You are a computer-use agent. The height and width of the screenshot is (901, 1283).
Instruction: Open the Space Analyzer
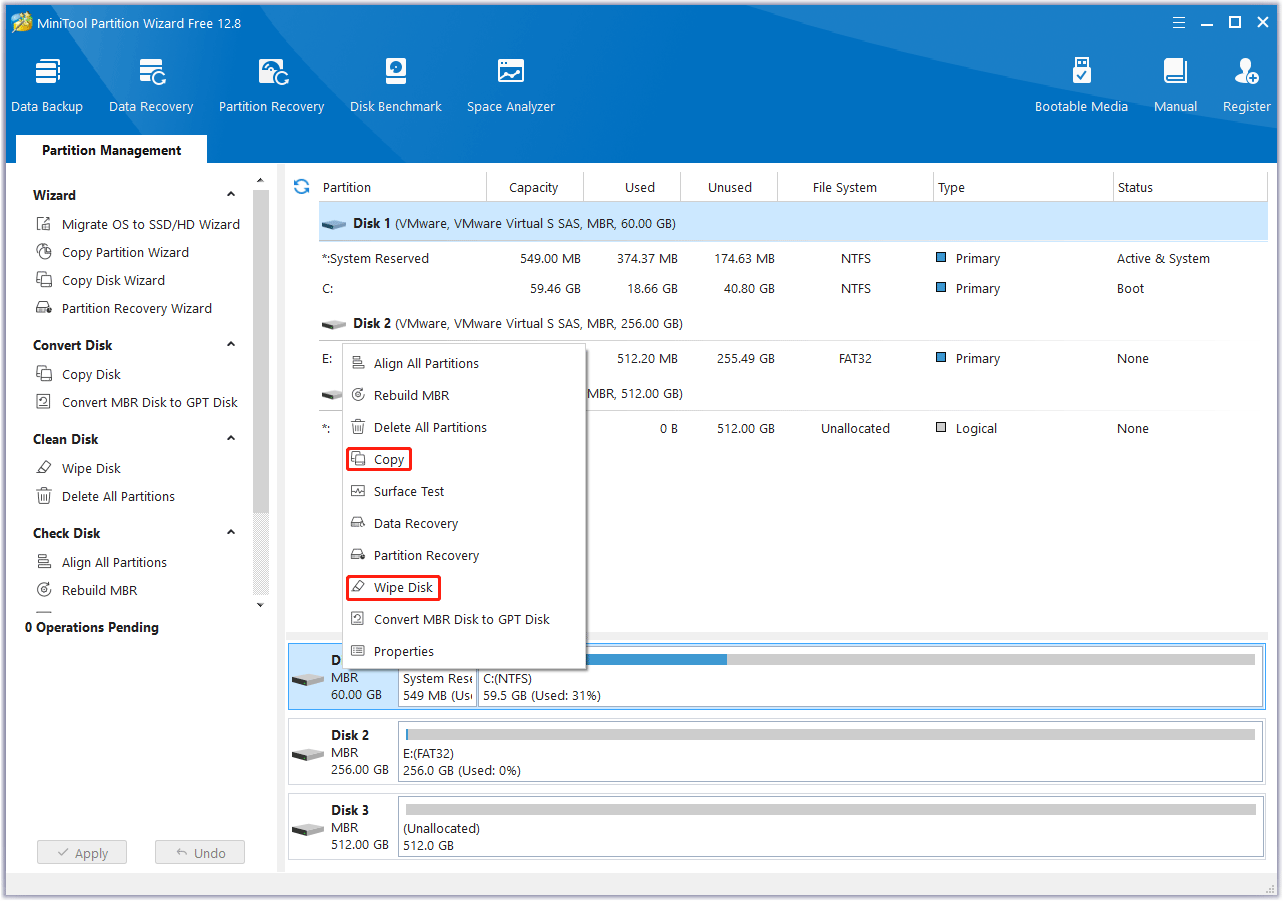coord(510,85)
